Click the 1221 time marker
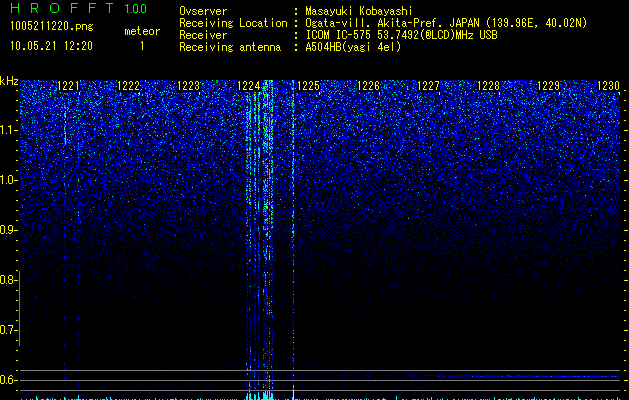This screenshot has width=629, height=400. [69, 86]
